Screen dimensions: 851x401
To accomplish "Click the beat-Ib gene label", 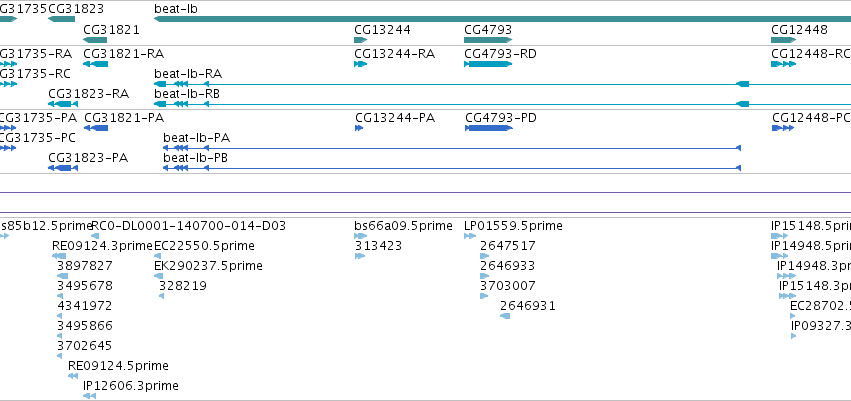I will pyautogui.click(x=176, y=9).
